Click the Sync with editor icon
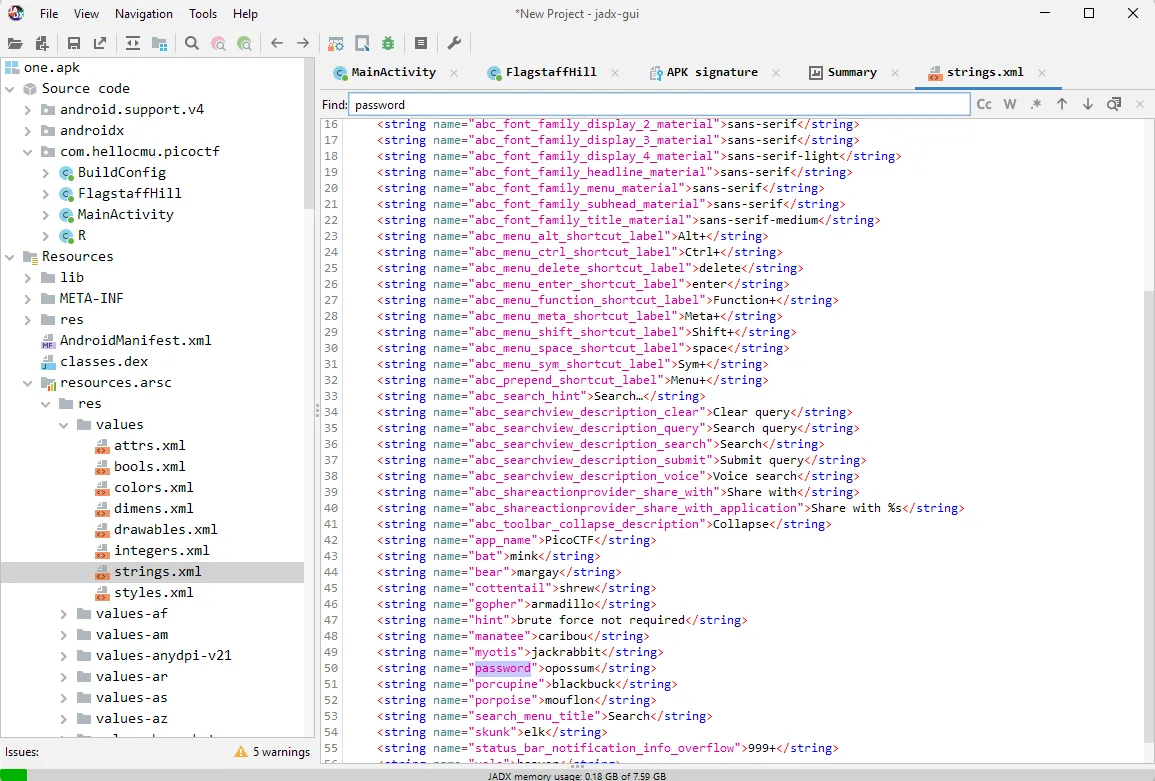The height and width of the screenshot is (781, 1155). (x=133, y=43)
